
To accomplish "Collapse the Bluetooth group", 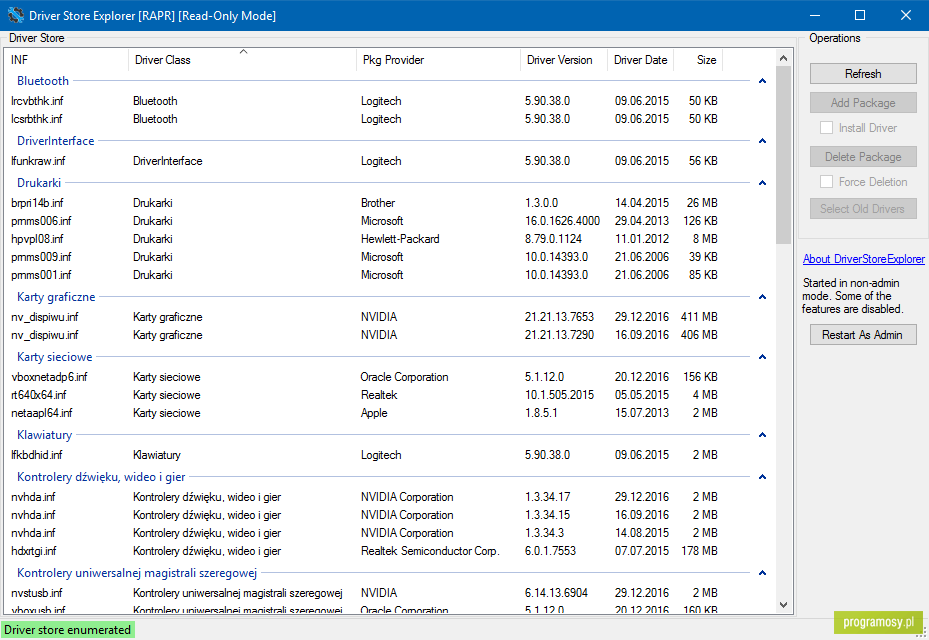I will (763, 81).
